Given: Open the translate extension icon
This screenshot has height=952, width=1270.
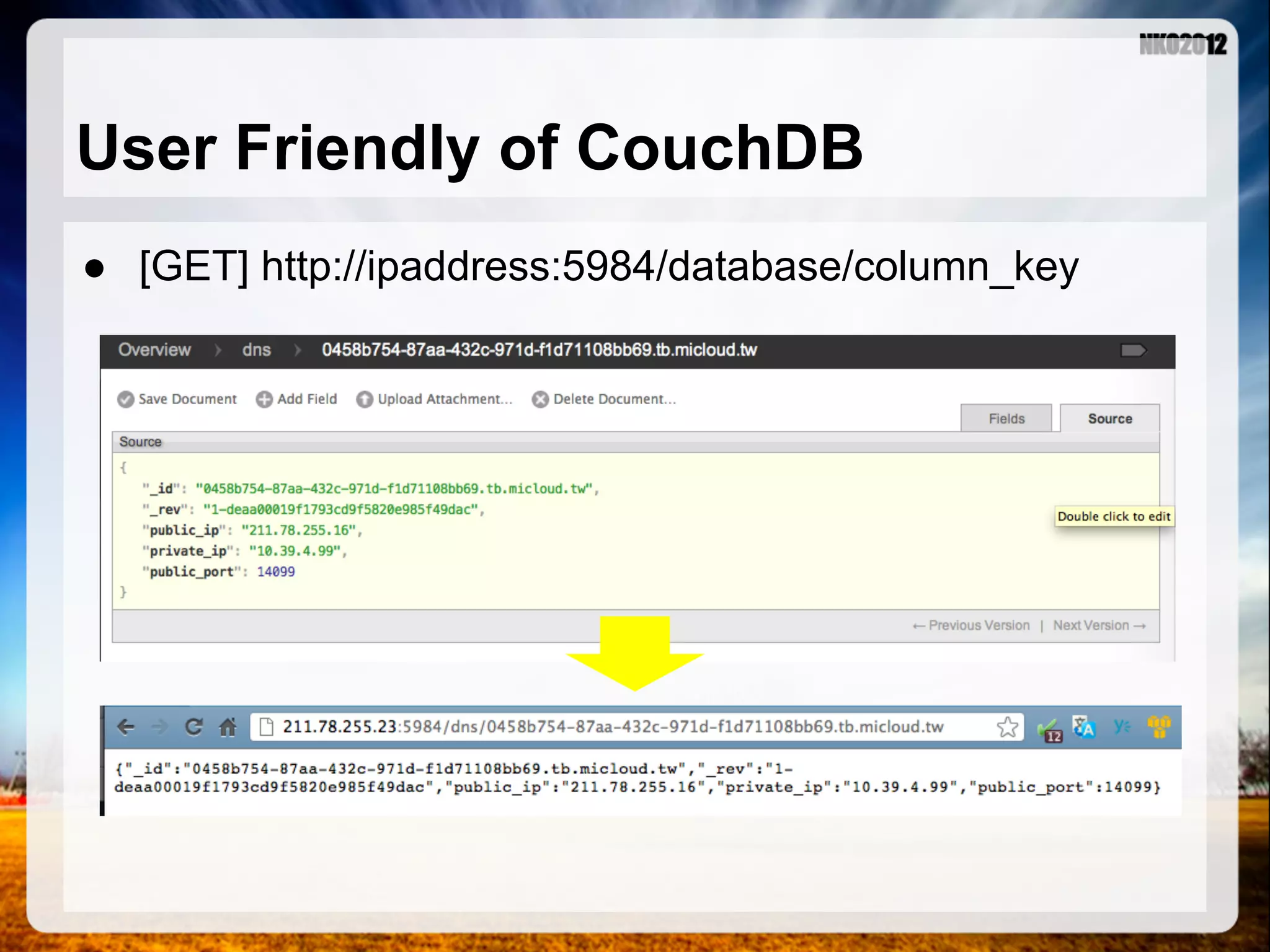Looking at the screenshot, I should [x=1084, y=727].
